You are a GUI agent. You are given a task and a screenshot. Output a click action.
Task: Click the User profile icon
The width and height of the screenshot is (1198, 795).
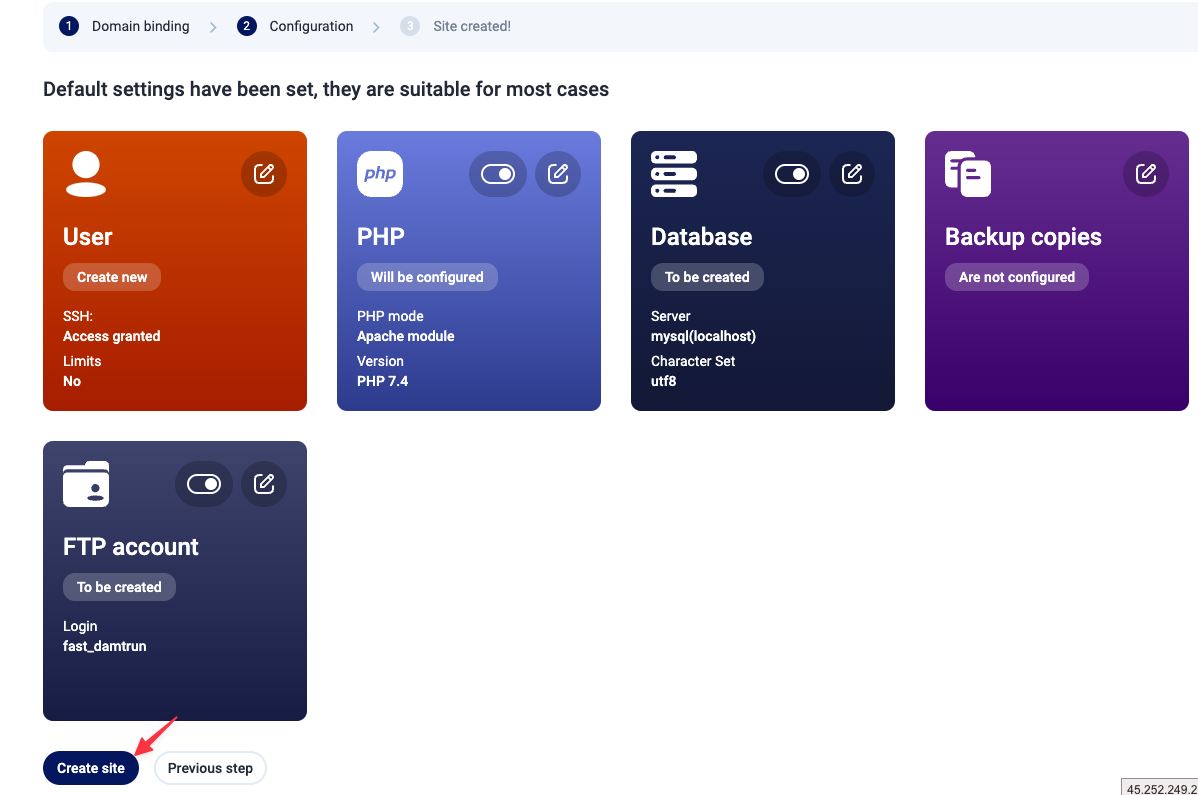tap(86, 174)
